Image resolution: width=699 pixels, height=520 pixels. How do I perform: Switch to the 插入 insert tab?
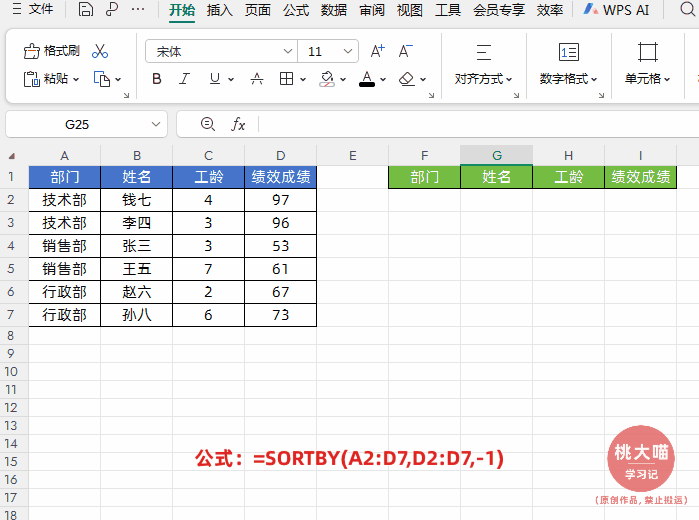tap(220, 9)
